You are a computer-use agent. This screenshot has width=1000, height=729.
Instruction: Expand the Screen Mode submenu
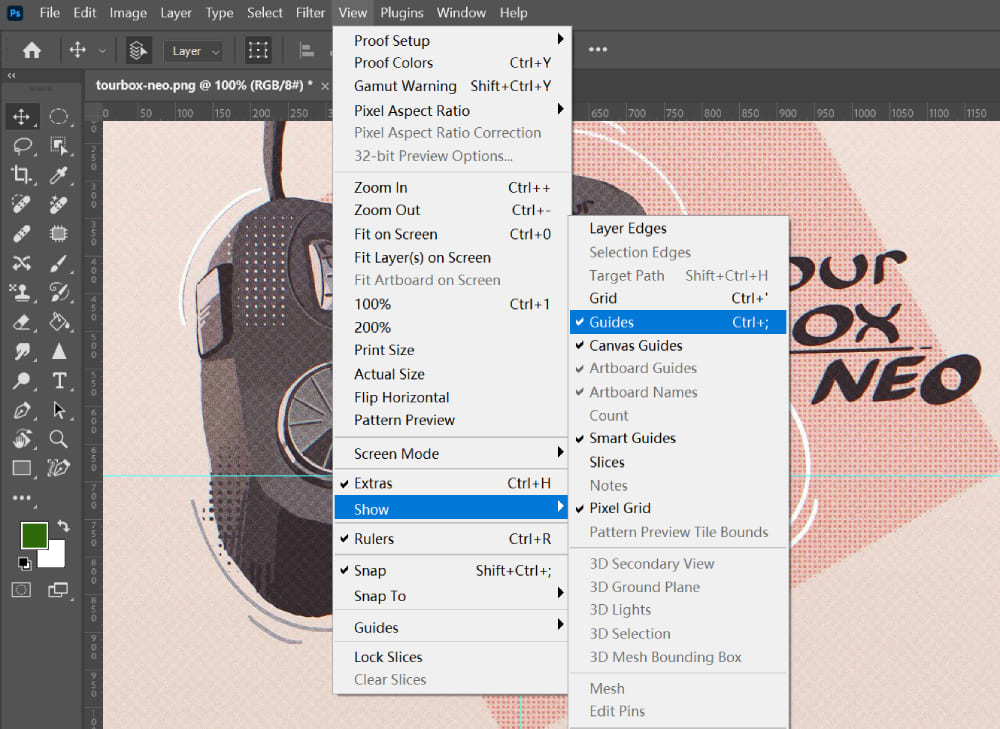(x=396, y=454)
